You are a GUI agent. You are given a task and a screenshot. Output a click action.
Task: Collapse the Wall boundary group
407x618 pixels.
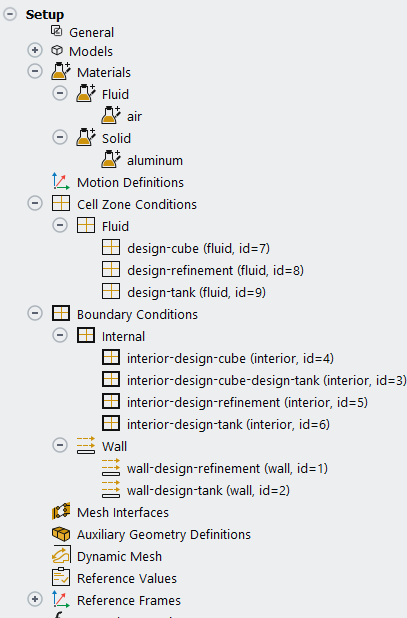60,446
